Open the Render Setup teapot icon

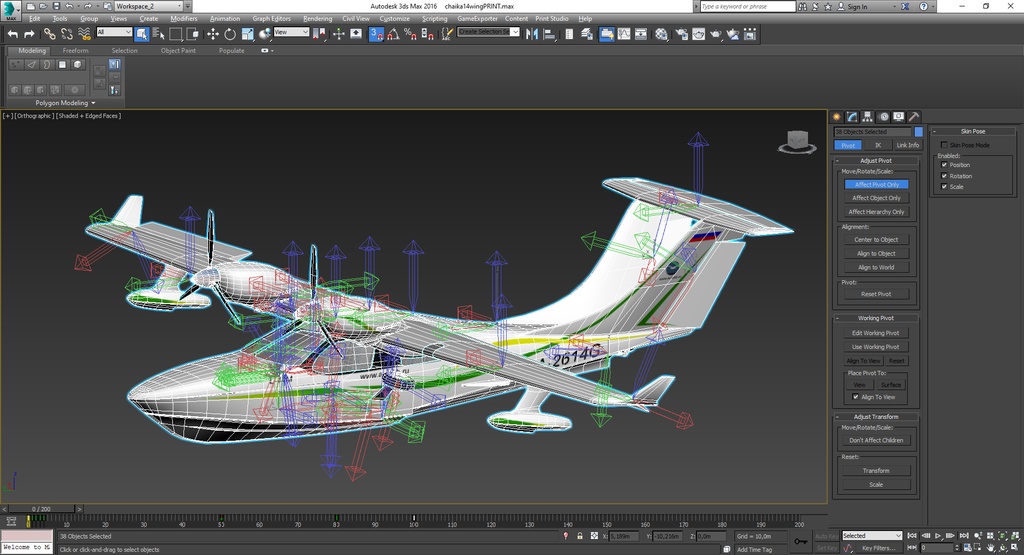(682, 34)
